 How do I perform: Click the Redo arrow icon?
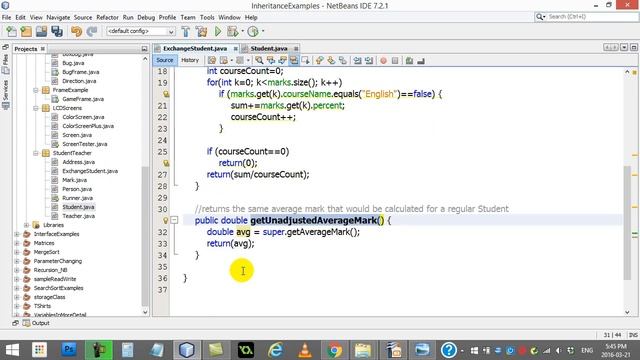click(x=92, y=31)
